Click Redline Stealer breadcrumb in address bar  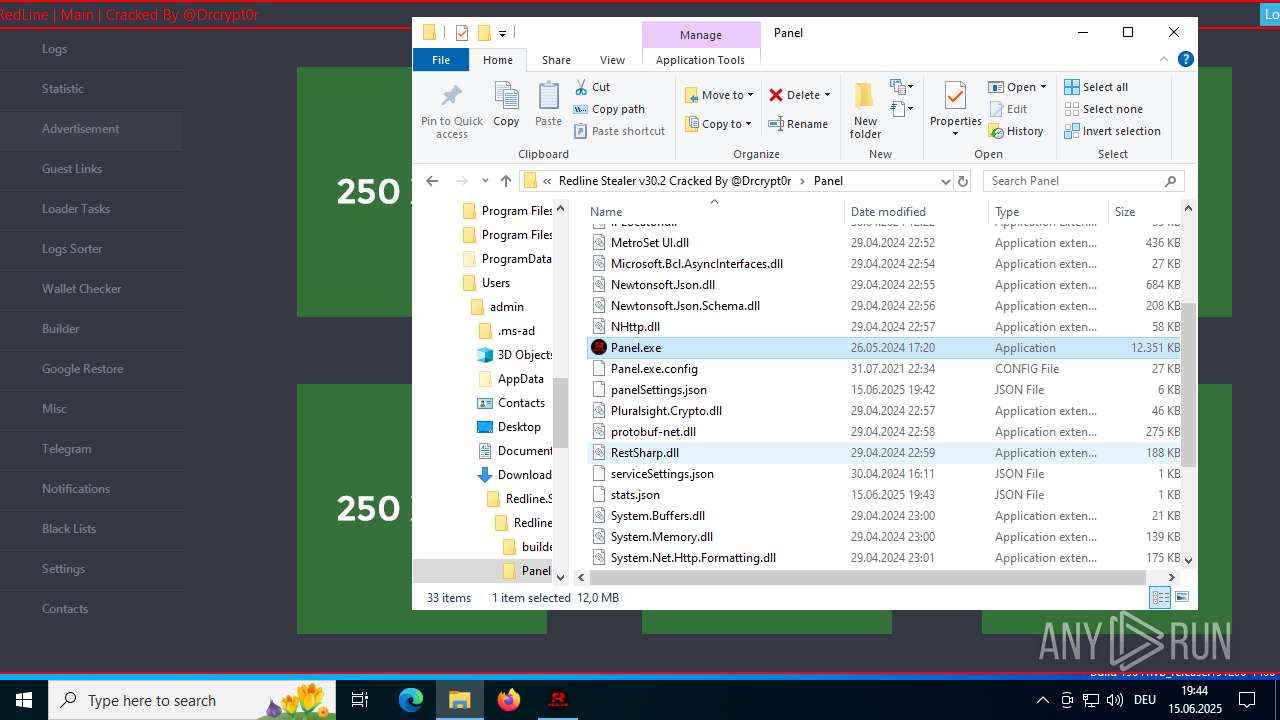click(x=675, y=181)
